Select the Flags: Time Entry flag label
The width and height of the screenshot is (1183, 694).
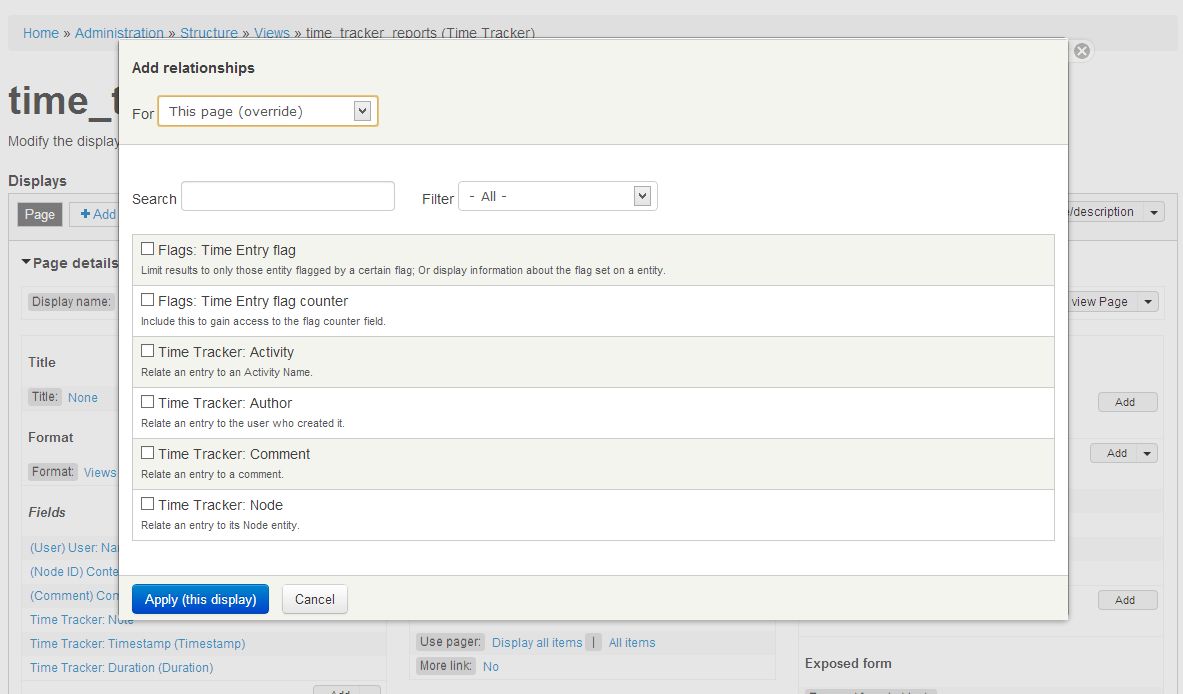click(226, 250)
